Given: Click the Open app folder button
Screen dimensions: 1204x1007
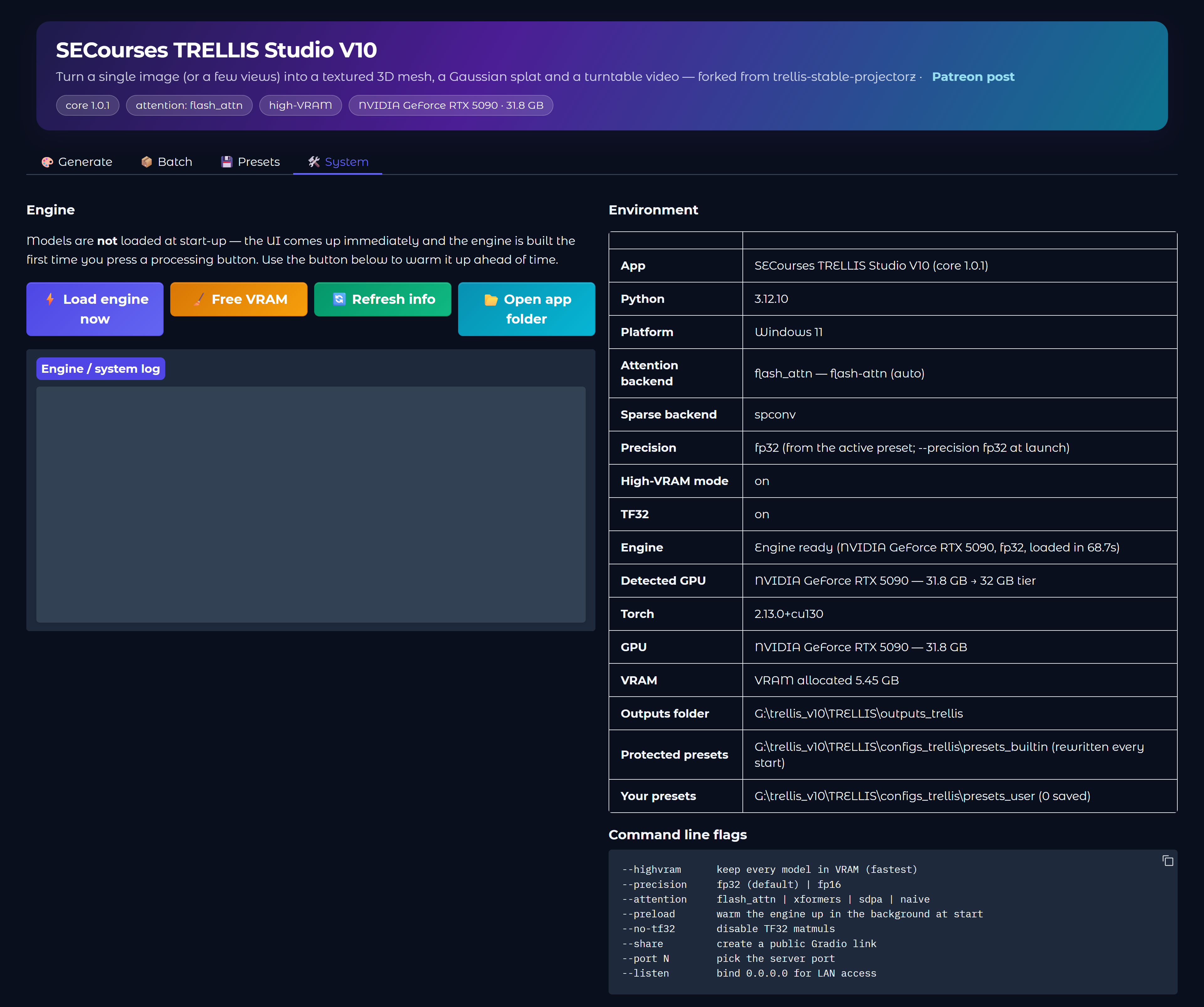Looking at the screenshot, I should tap(527, 309).
